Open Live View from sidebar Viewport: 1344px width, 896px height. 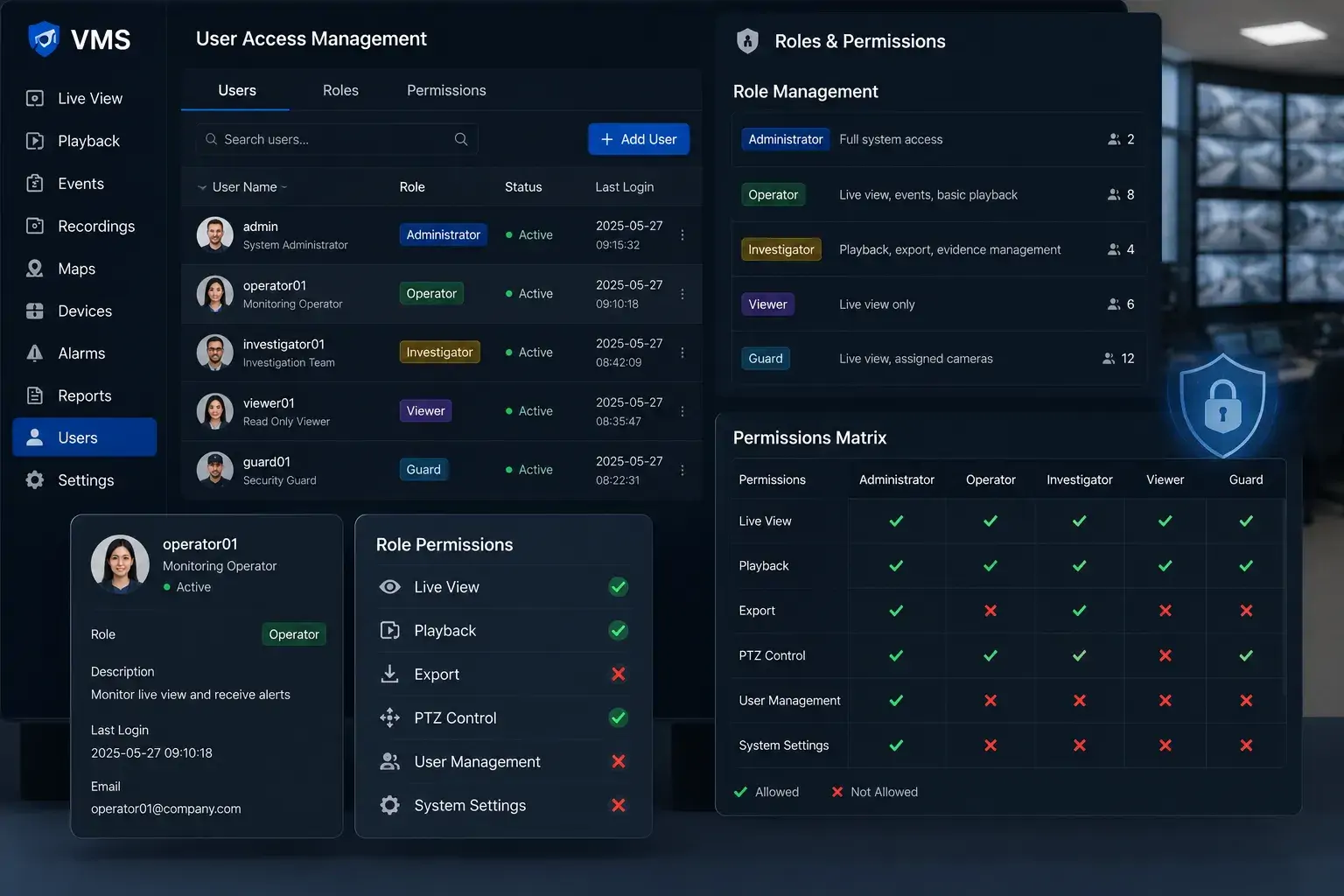[84, 98]
